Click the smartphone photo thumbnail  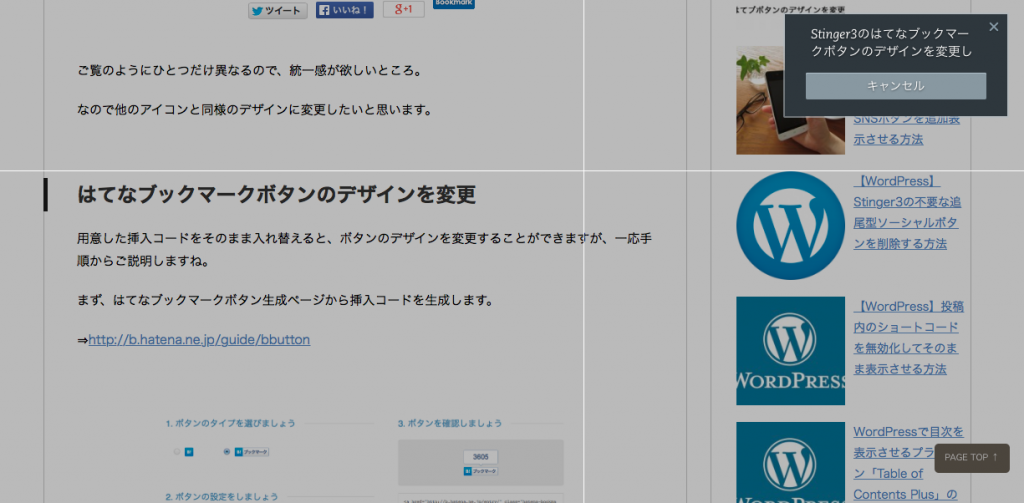790,100
